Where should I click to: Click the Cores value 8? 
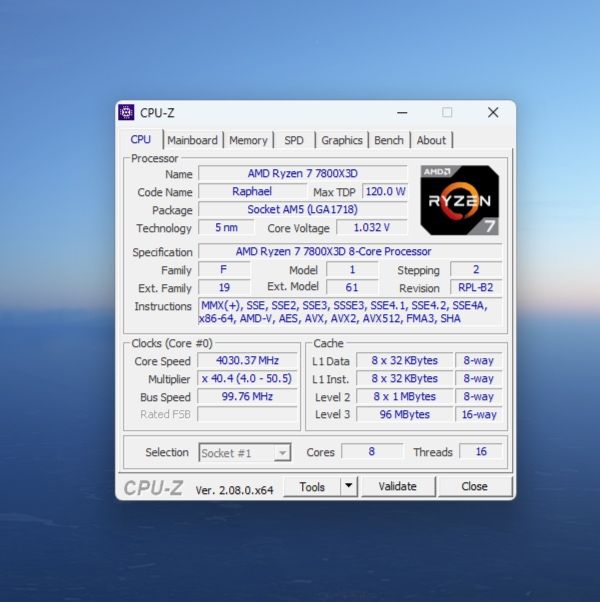(372, 452)
